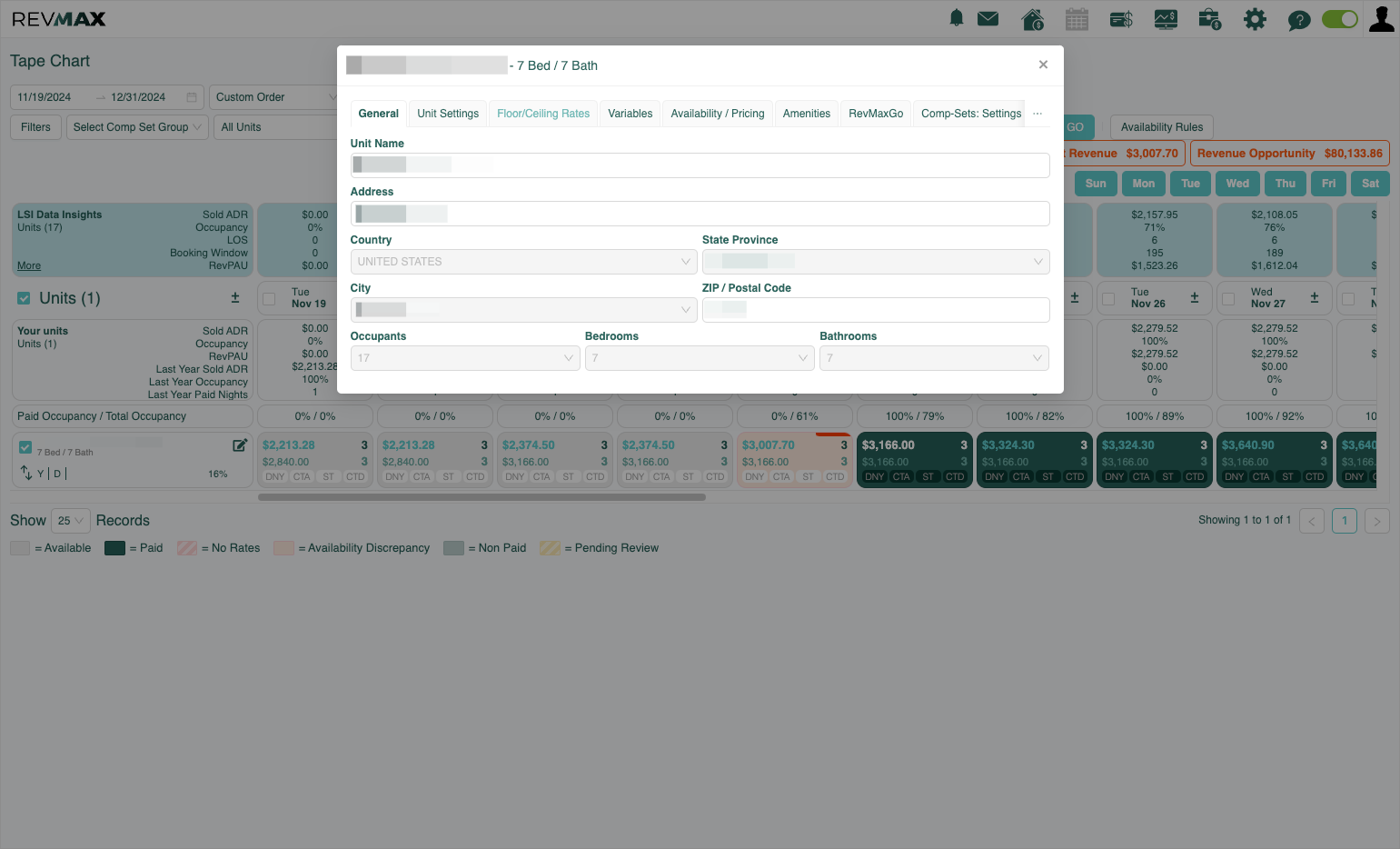
Task: Check the Tue Nov 19 column checkbox
Action: tap(269, 298)
